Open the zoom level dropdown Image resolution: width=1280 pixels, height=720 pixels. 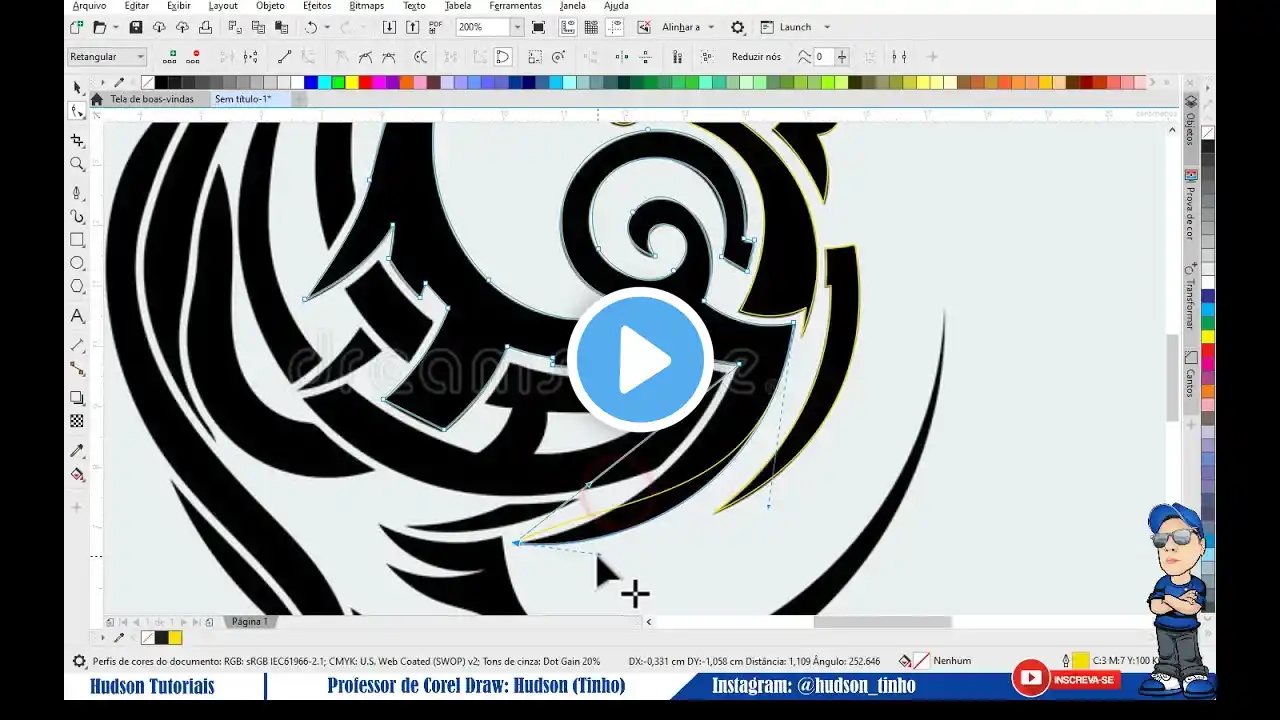[517, 27]
